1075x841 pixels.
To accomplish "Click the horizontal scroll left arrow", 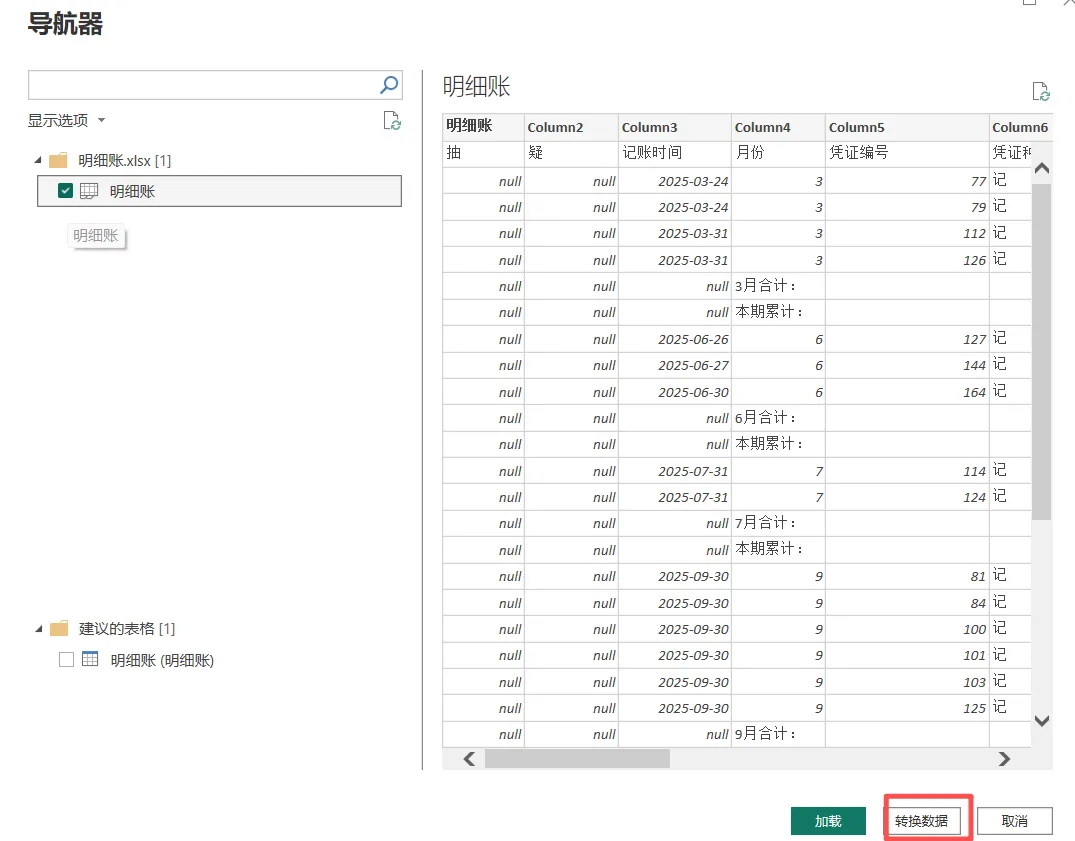I will point(469,759).
